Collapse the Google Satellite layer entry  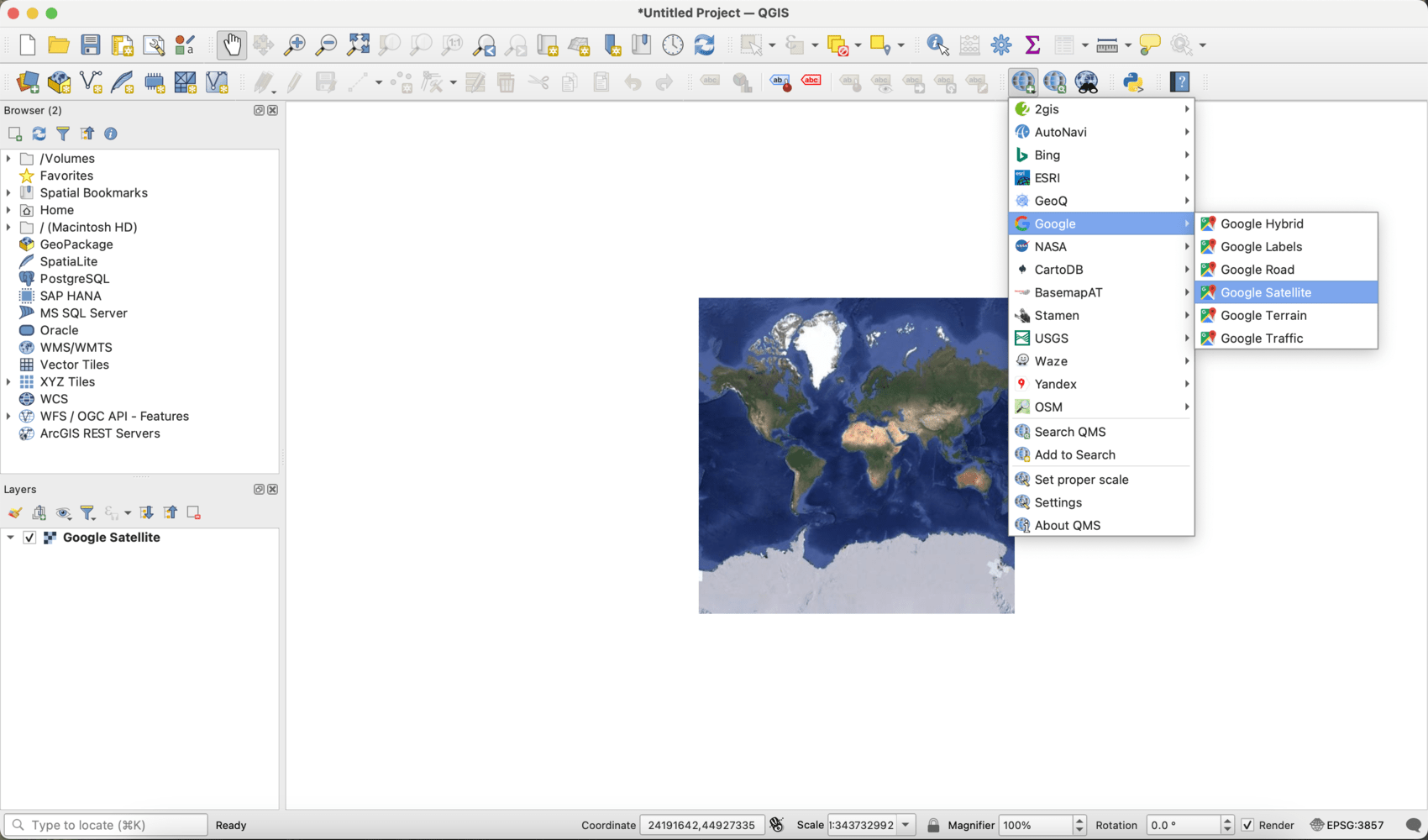click(10, 538)
